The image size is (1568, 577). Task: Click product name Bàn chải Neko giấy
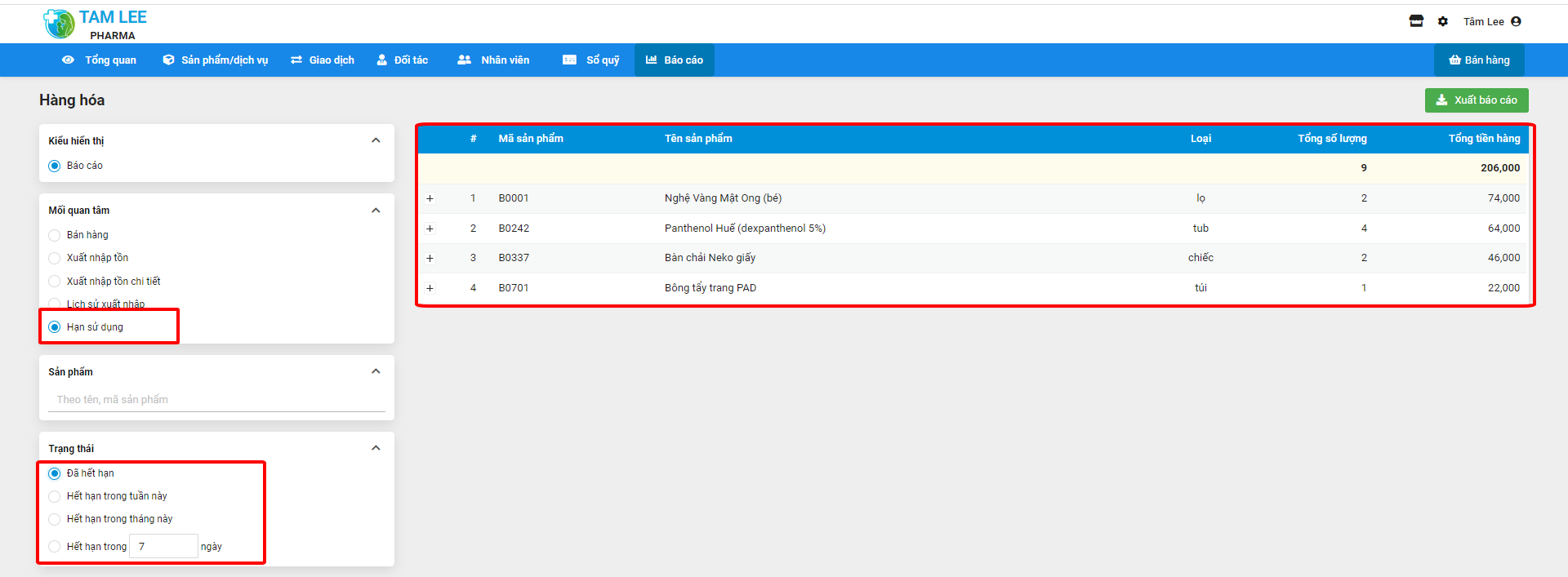click(710, 258)
